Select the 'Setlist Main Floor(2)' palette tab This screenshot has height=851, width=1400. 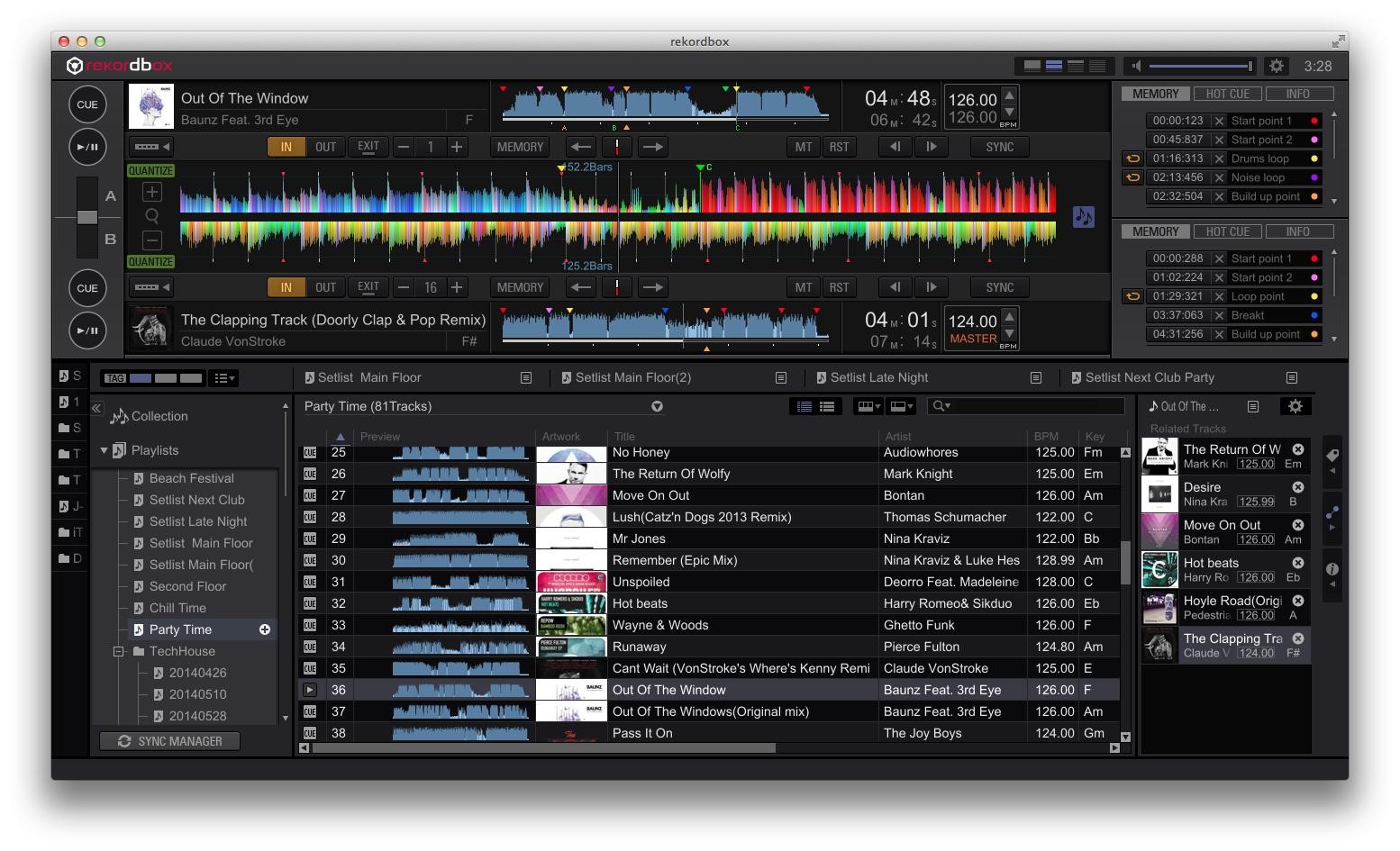[633, 378]
